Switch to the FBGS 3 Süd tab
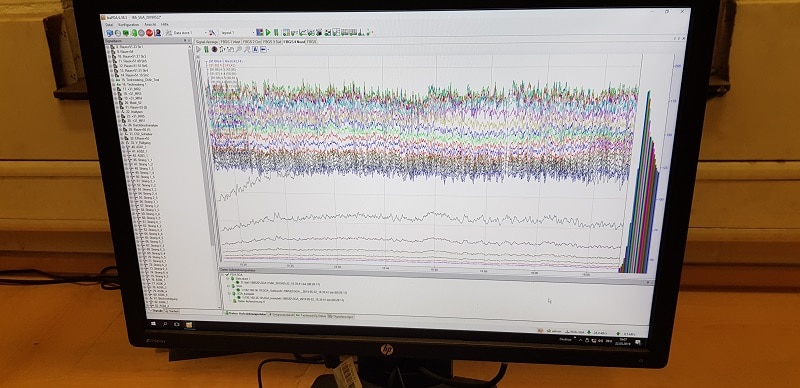Screen dimensions: 800x388 (x=271, y=42)
